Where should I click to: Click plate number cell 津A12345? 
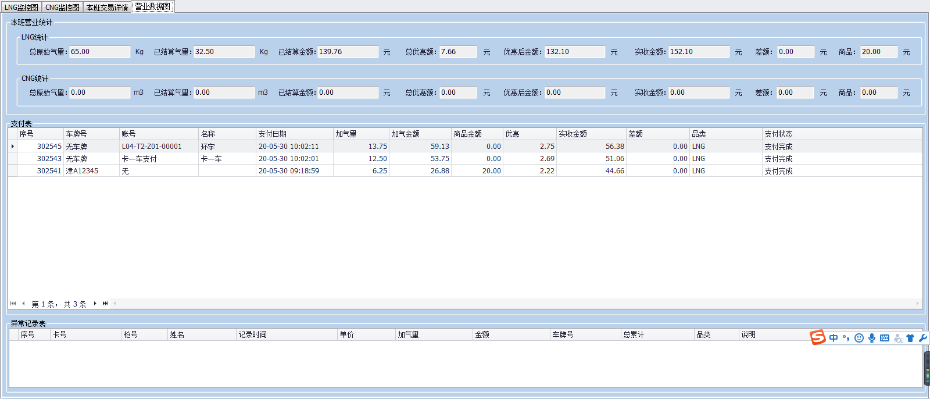91,171
